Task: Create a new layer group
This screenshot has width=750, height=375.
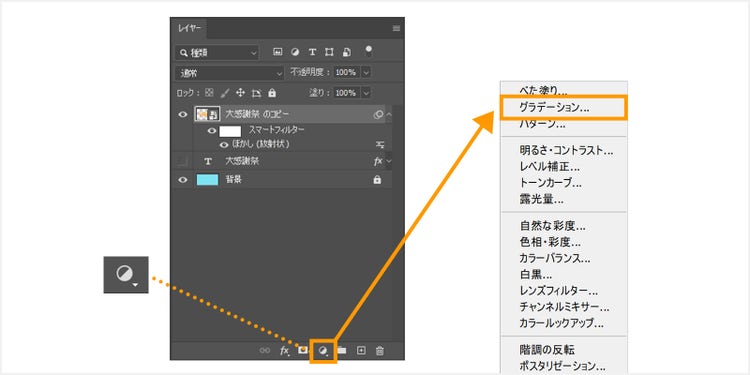Action: [x=342, y=351]
